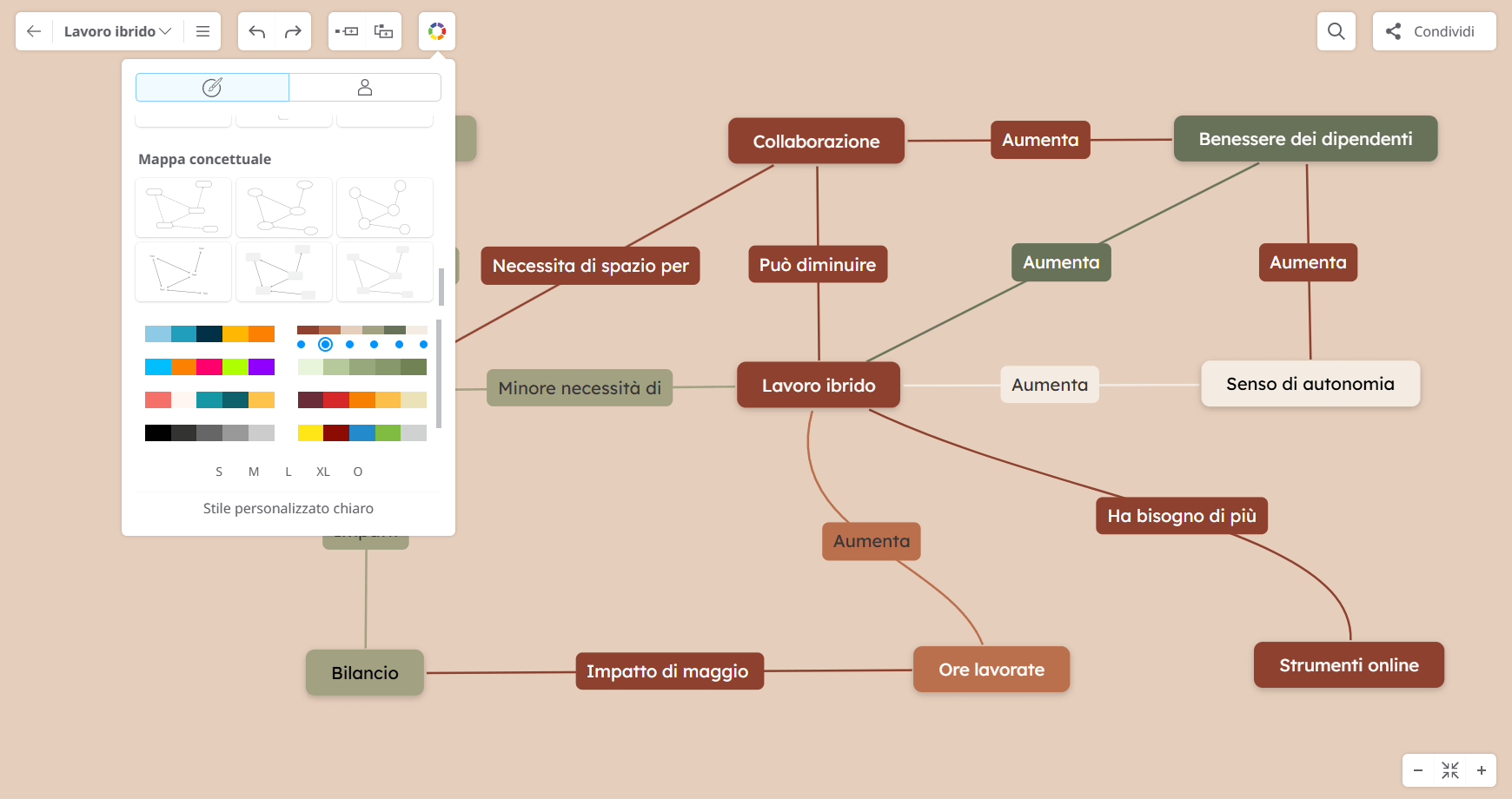The image size is (1512, 799).
Task: Select the Benessere dei dipendenti node
Action: pos(1305,139)
